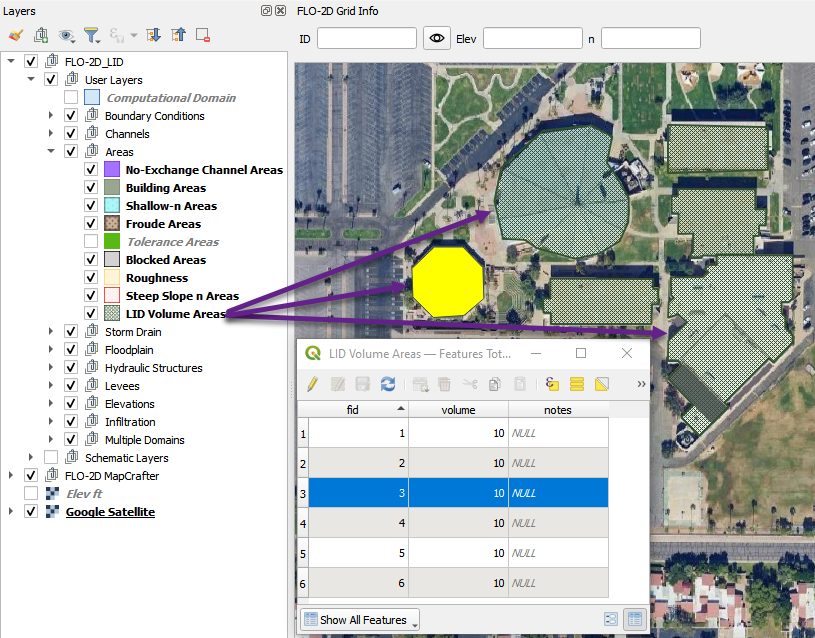The height and width of the screenshot is (638, 815).
Task: Sort table by the volume column header
Action: pyautogui.click(x=458, y=409)
